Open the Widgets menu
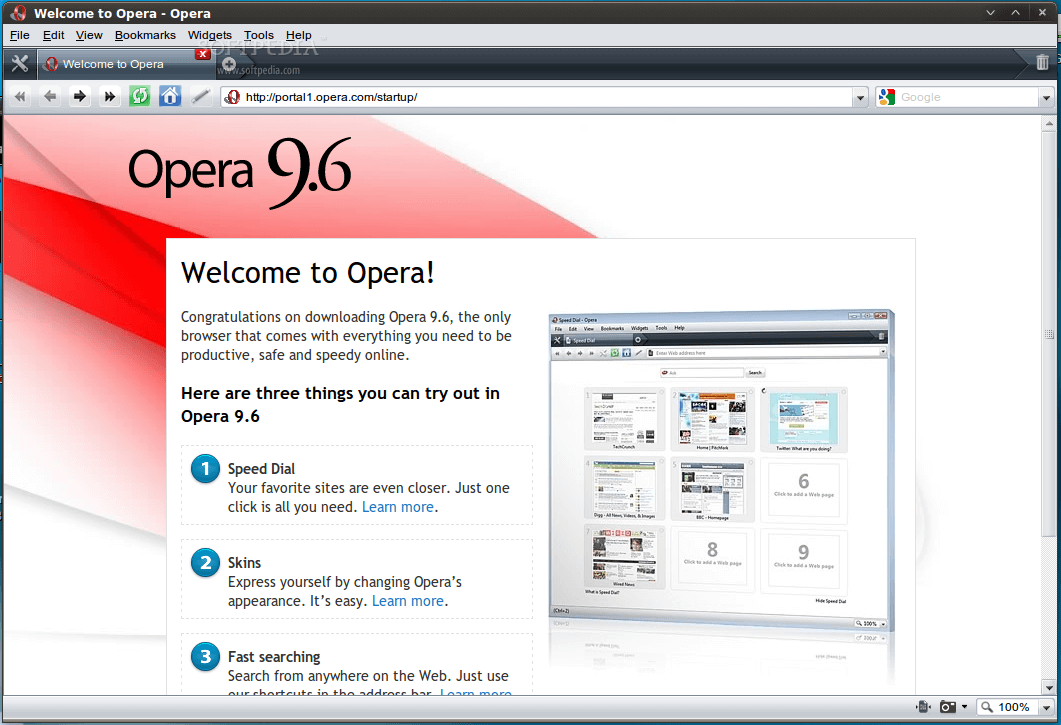The image size is (1061, 725). click(x=209, y=35)
